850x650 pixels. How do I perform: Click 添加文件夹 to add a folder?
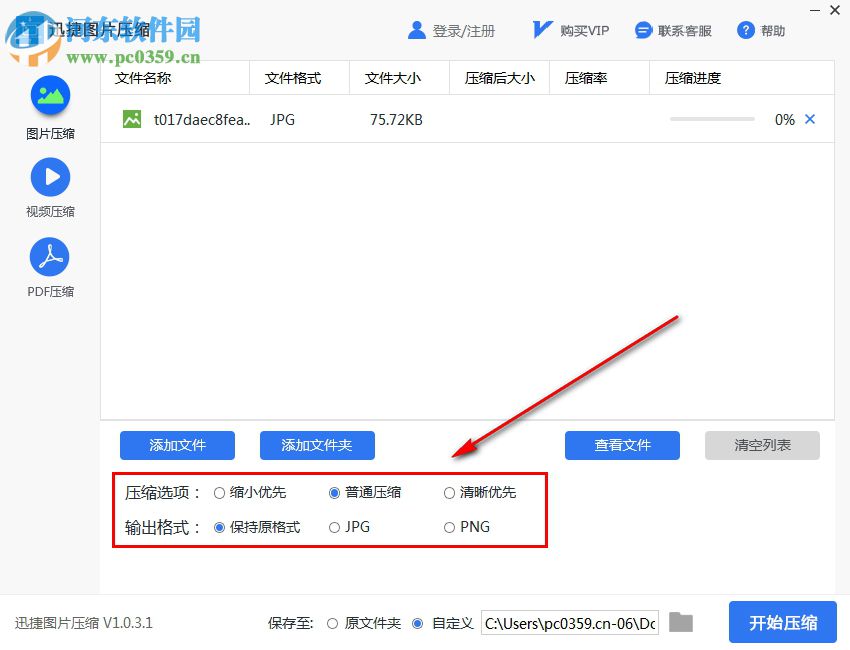pyautogui.click(x=317, y=445)
